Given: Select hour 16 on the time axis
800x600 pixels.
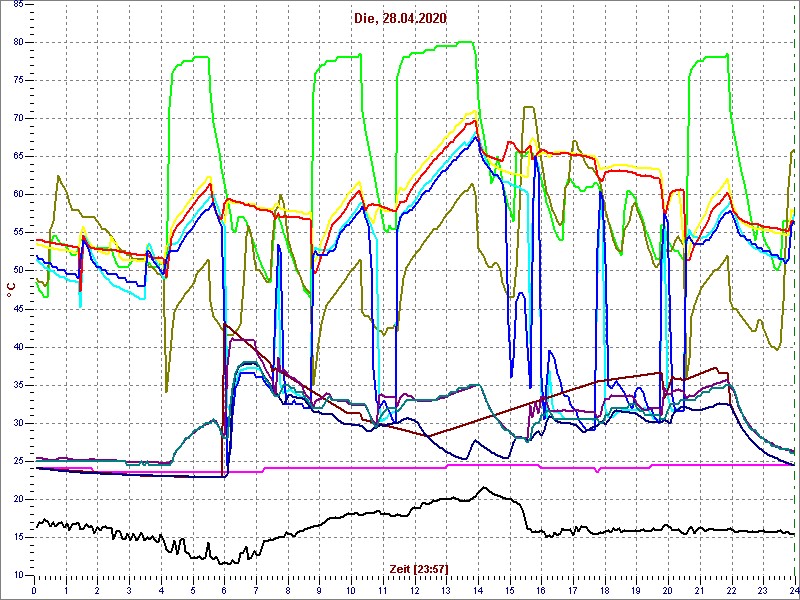Looking at the screenshot, I should (540, 590).
